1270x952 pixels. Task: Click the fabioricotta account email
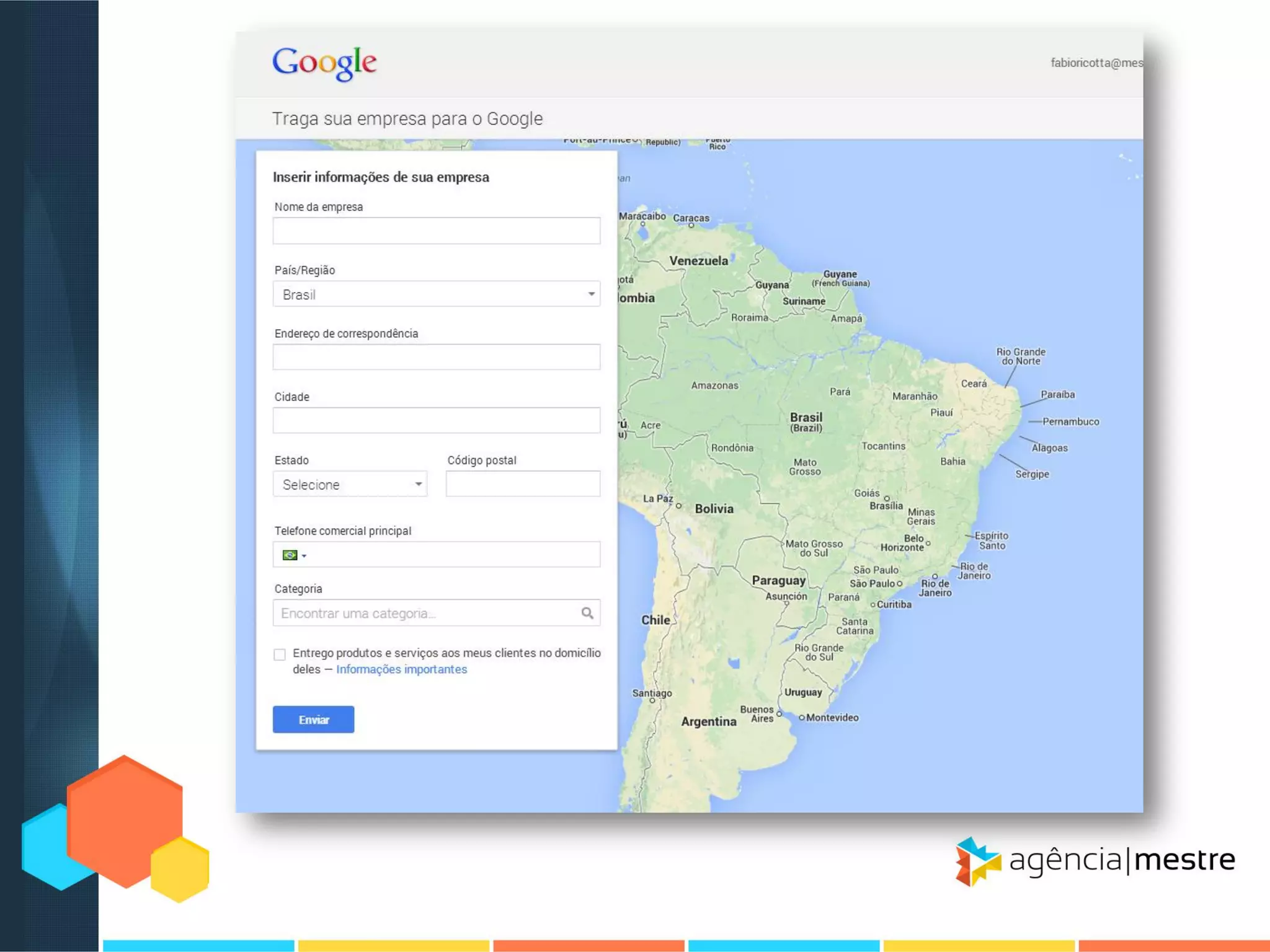(x=1096, y=63)
